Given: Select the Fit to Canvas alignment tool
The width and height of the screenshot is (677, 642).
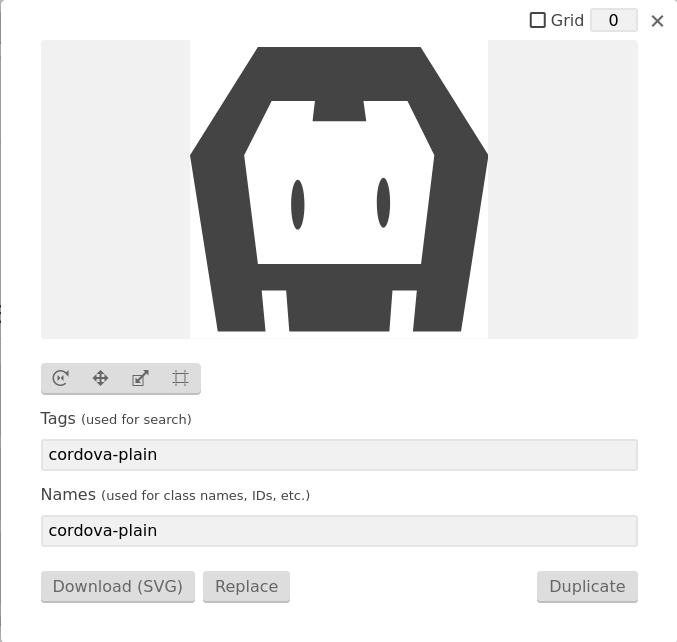Looking at the screenshot, I should [180, 378].
